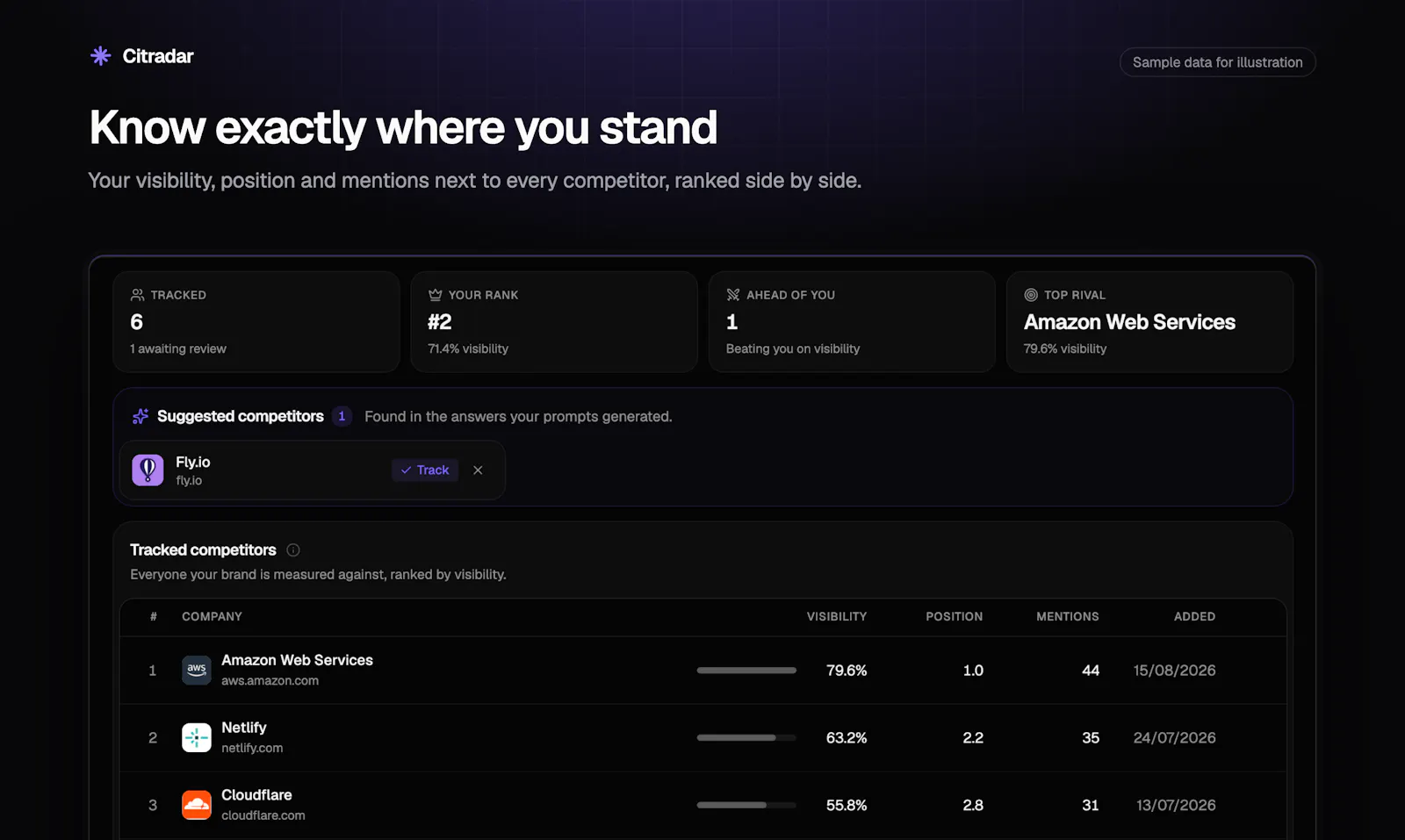Click the Suggested competitors count badge
1405x840 pixels.
pos(342,416)
